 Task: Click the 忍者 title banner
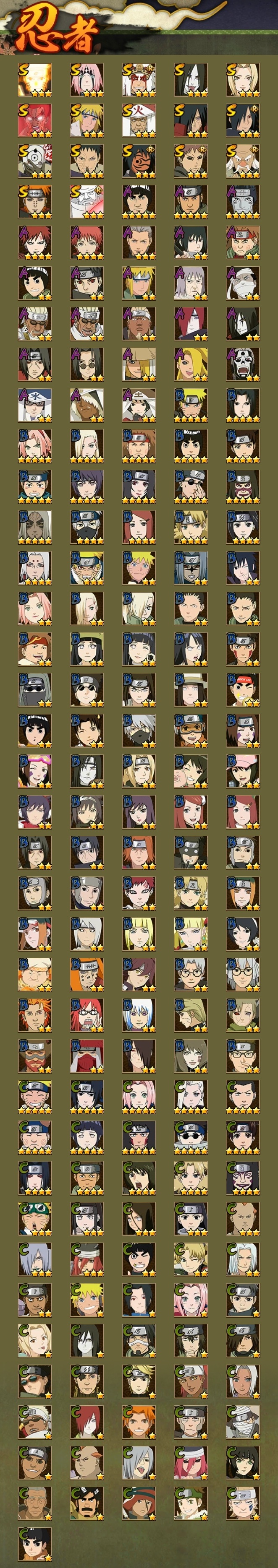(x=55, y=29)
